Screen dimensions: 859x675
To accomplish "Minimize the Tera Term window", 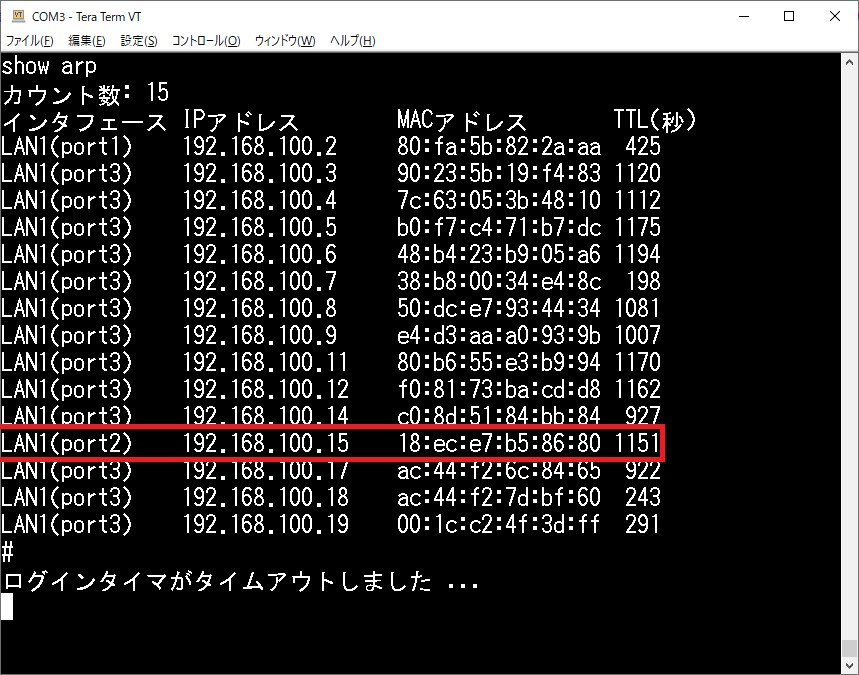I will coord(744,16).
